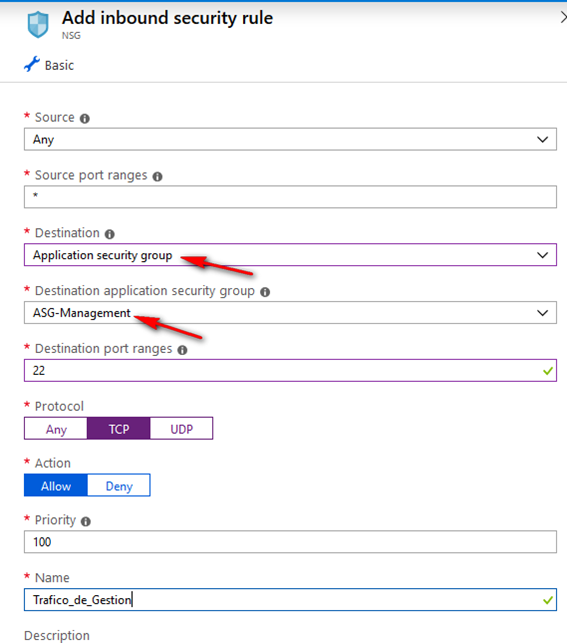Screen dimensions: 567x643
Task: Set the Action to Deny
Action: coord(119,486)
